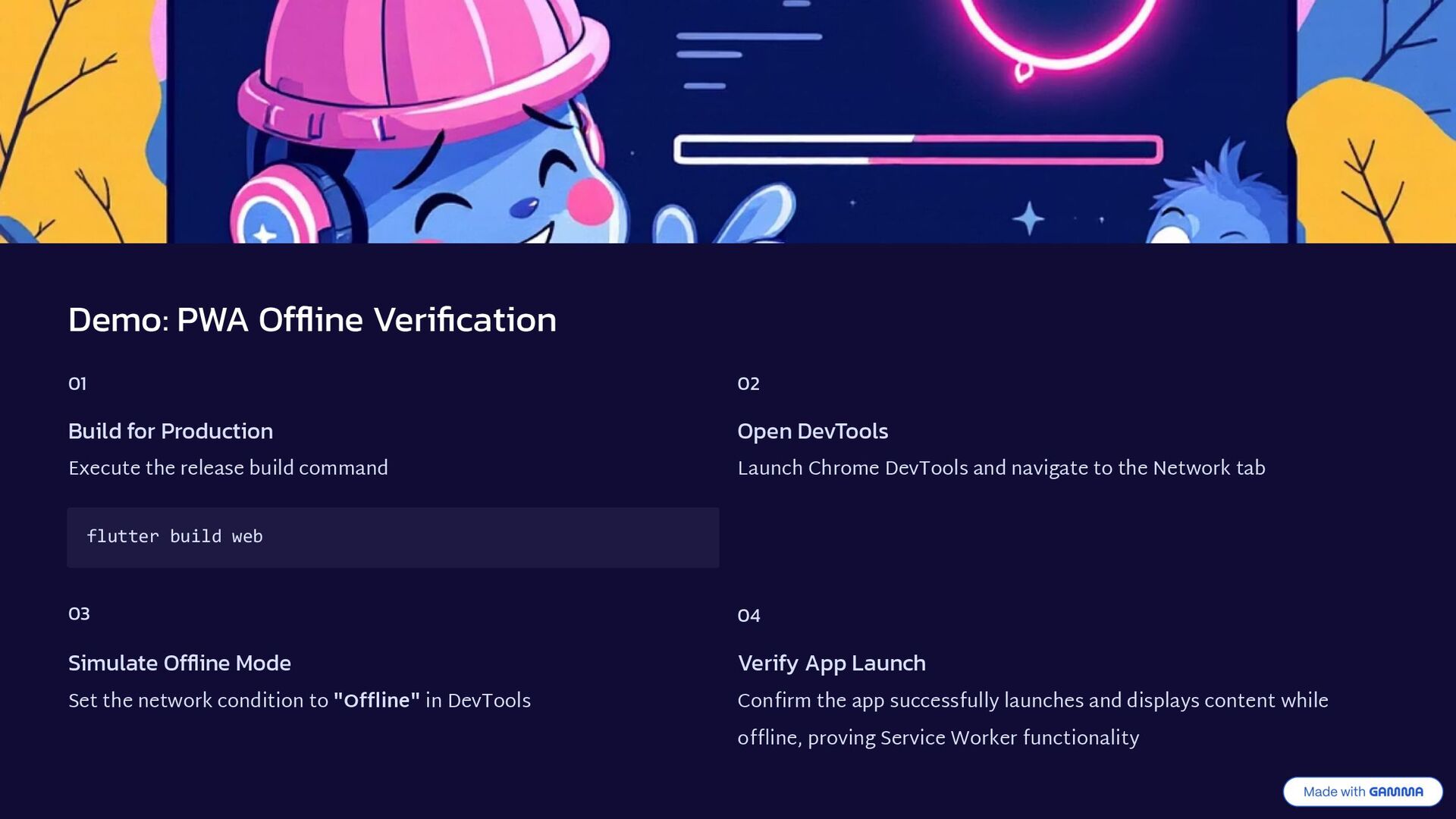Click the 'Launch Chrome DevTools' description text
The width and height of the screenshot is (1456, 819).
coord(1001,468)
